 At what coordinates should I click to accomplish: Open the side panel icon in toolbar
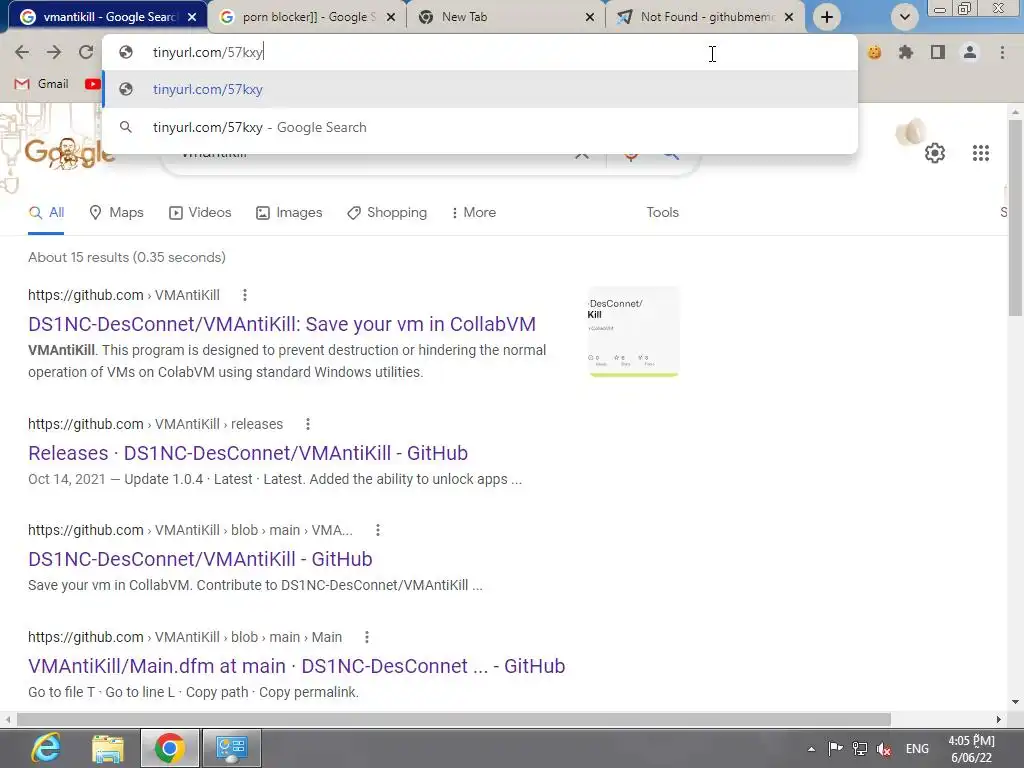click(x=938, y=52)
